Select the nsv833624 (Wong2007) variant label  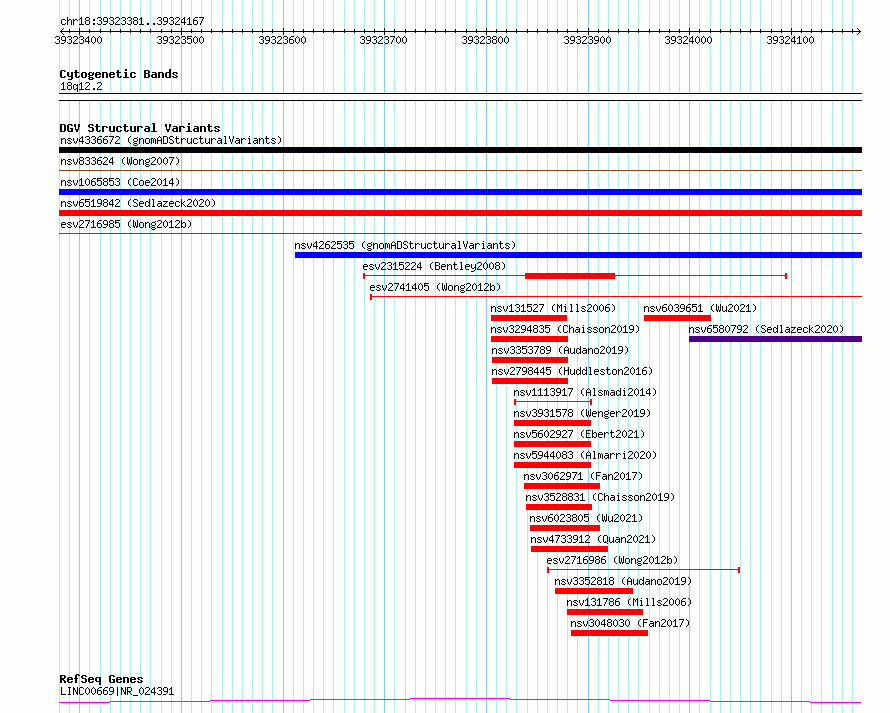point(120,161)
